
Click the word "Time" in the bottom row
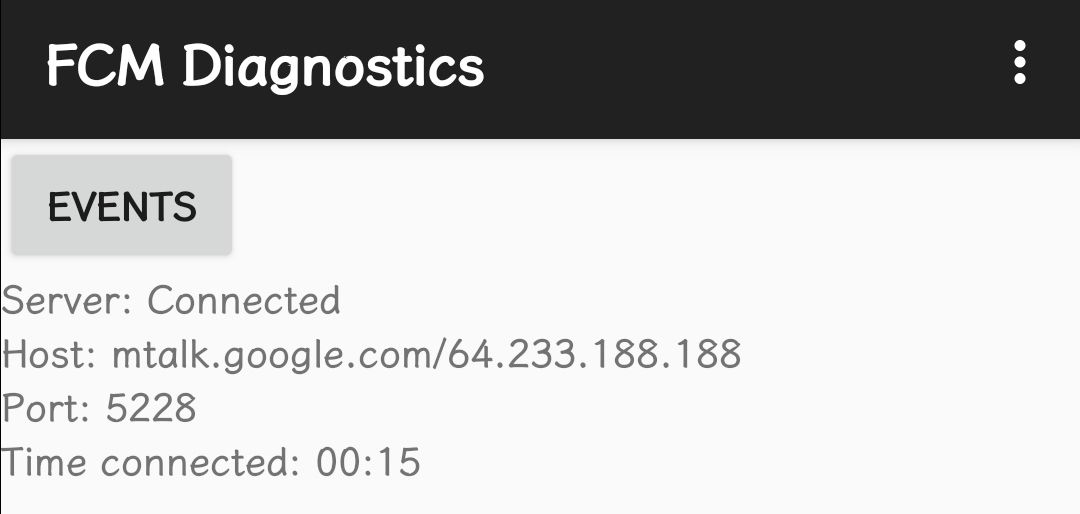[x=44, y=462]
